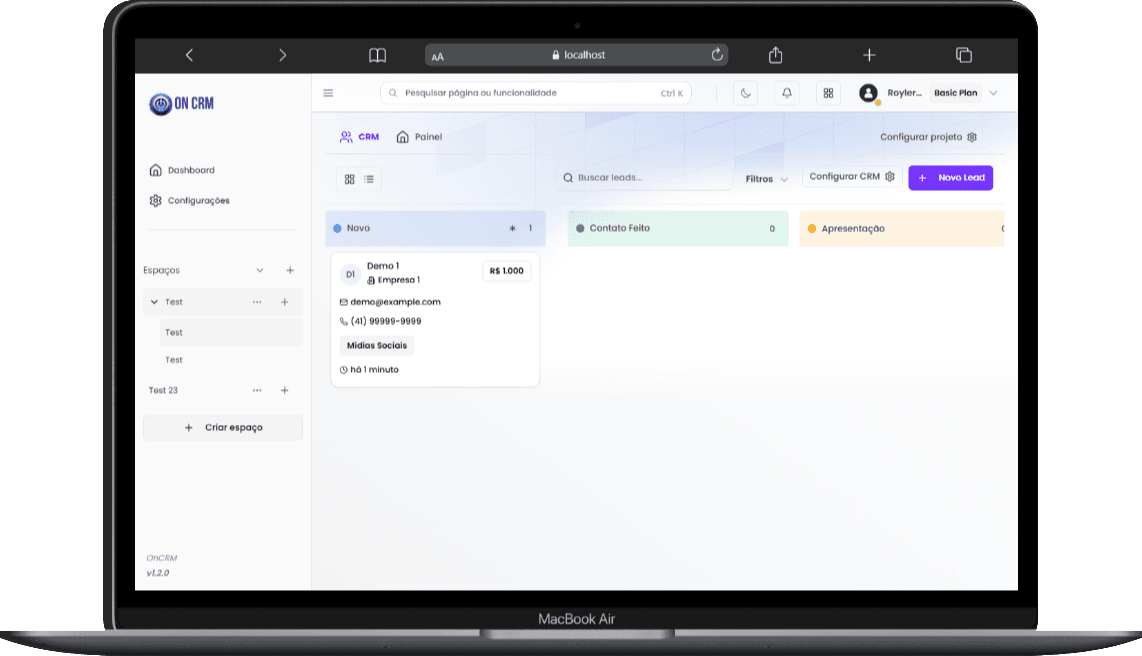Click the ON CRM logo

180,103
